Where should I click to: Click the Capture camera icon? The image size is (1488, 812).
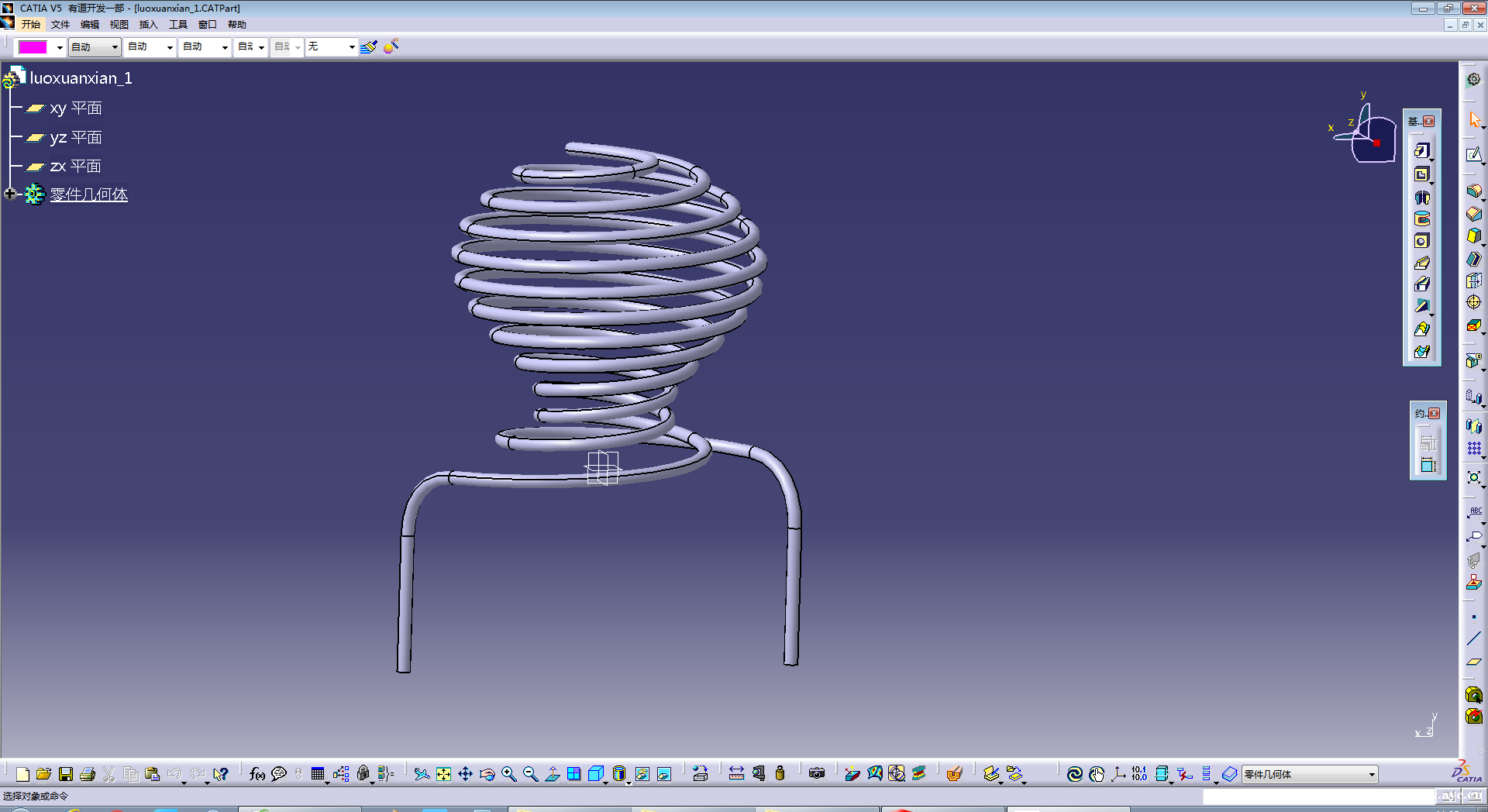(816, 774)
